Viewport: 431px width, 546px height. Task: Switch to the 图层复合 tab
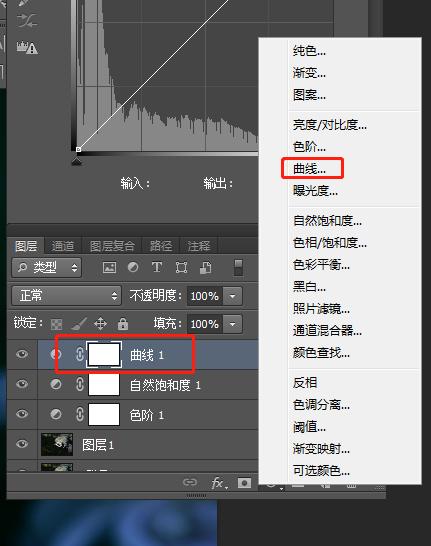pos(112,246)
